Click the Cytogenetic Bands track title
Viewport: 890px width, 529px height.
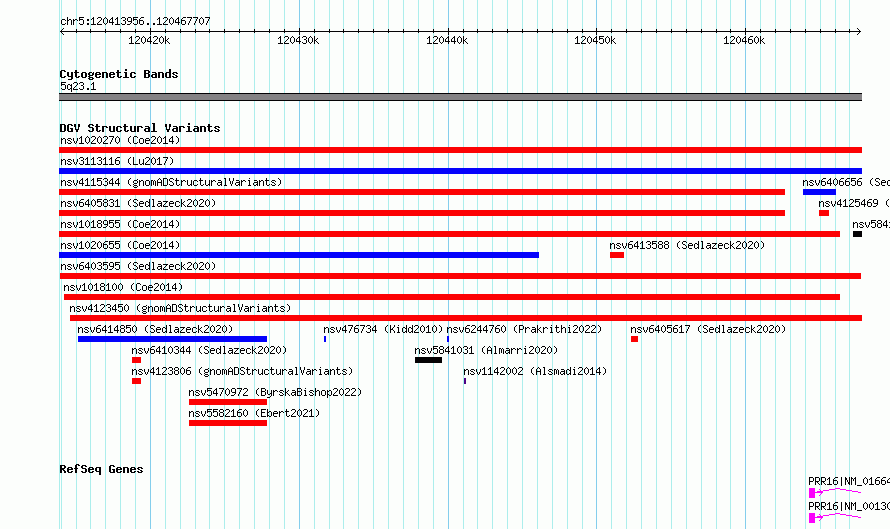(119, 74)
